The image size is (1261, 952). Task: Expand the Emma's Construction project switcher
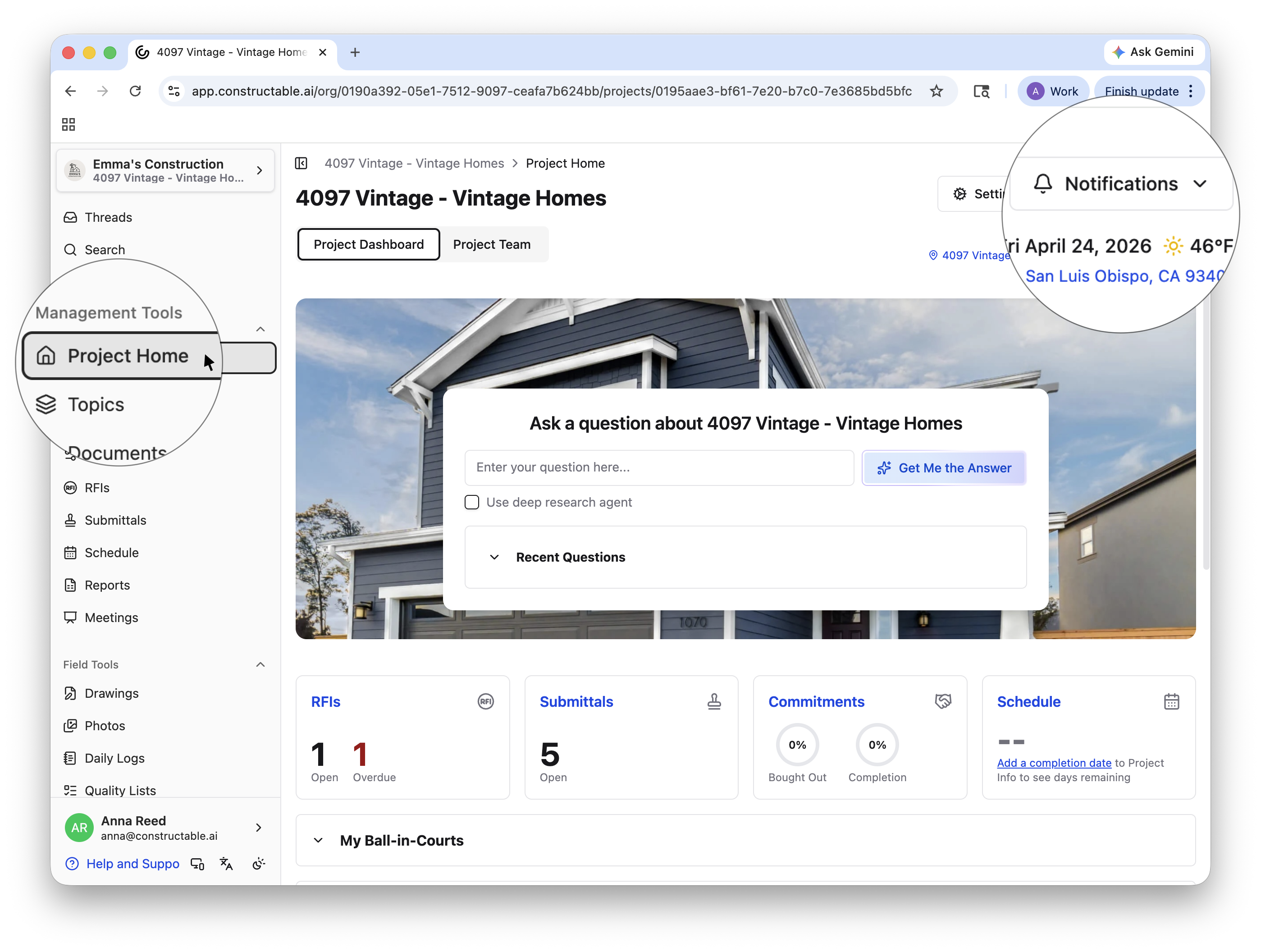[x=165, y=170]
